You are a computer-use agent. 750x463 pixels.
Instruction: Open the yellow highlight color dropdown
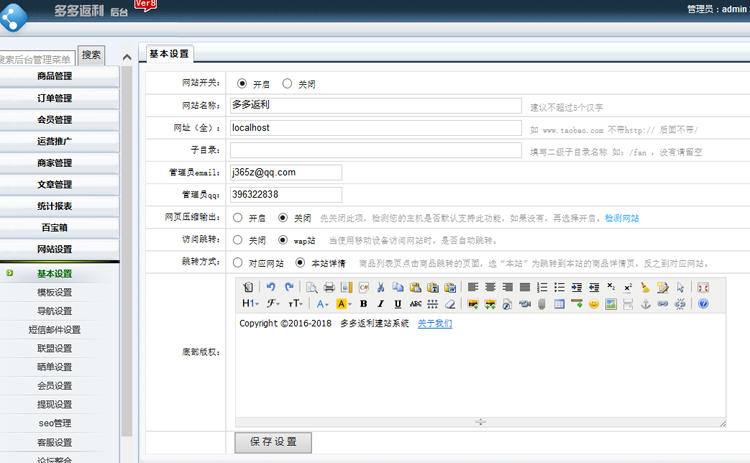coord(344,304)
